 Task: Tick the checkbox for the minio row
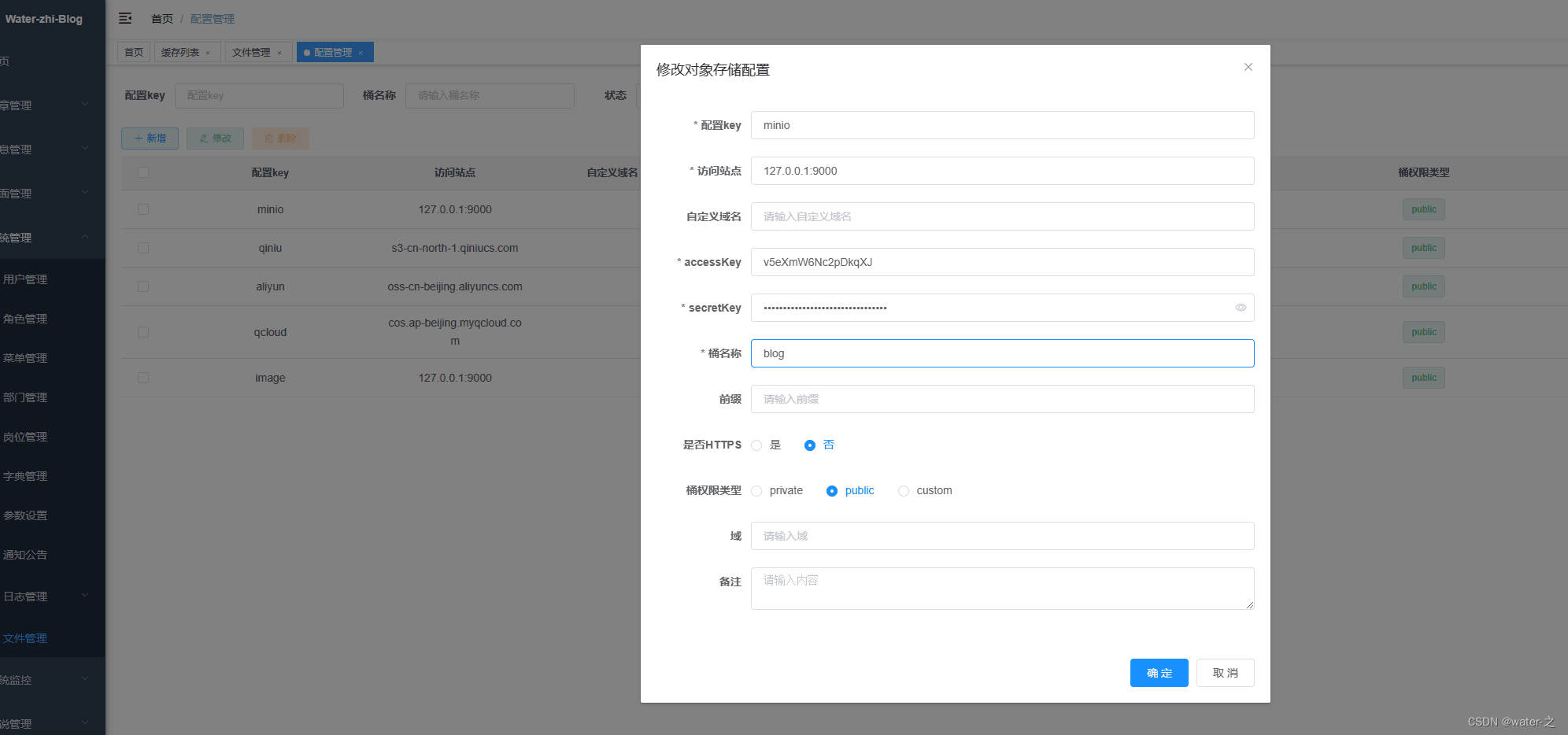point(143,209)
